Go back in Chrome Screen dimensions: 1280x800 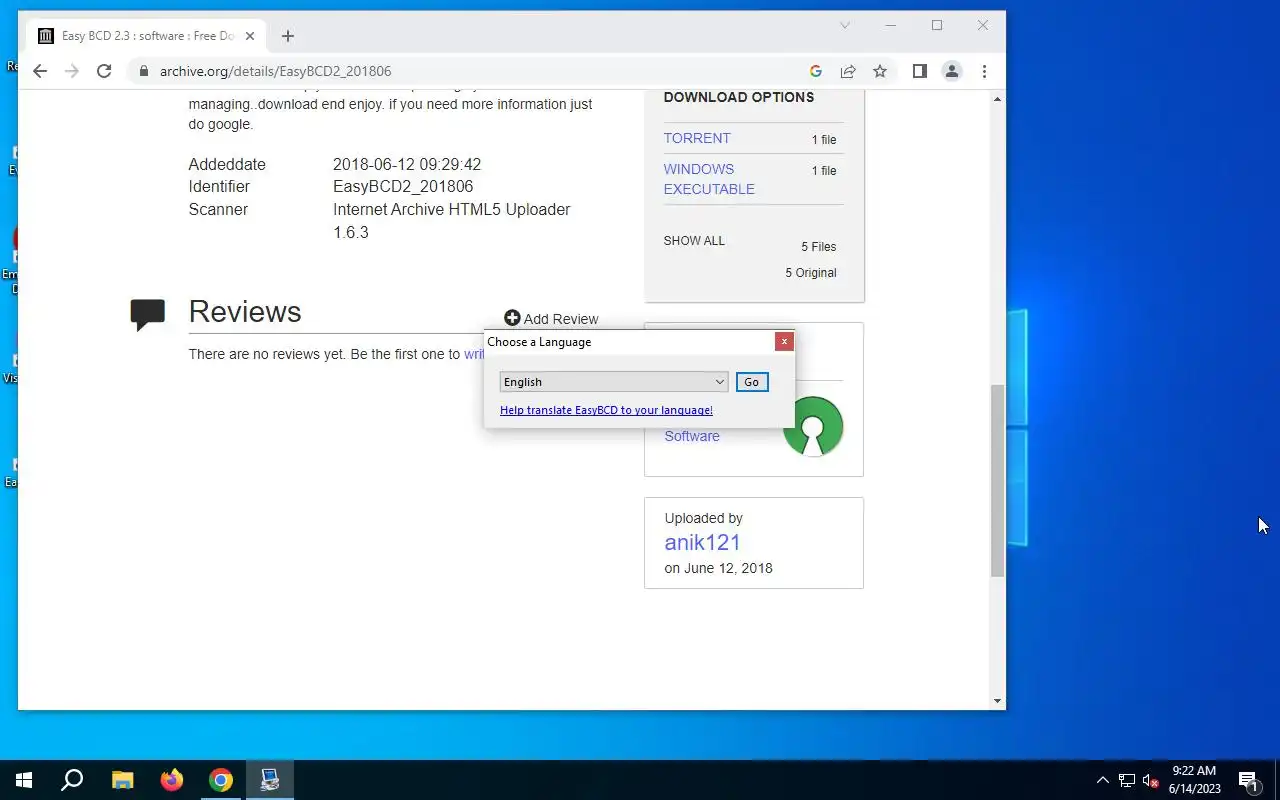click(x=40, y=71)
